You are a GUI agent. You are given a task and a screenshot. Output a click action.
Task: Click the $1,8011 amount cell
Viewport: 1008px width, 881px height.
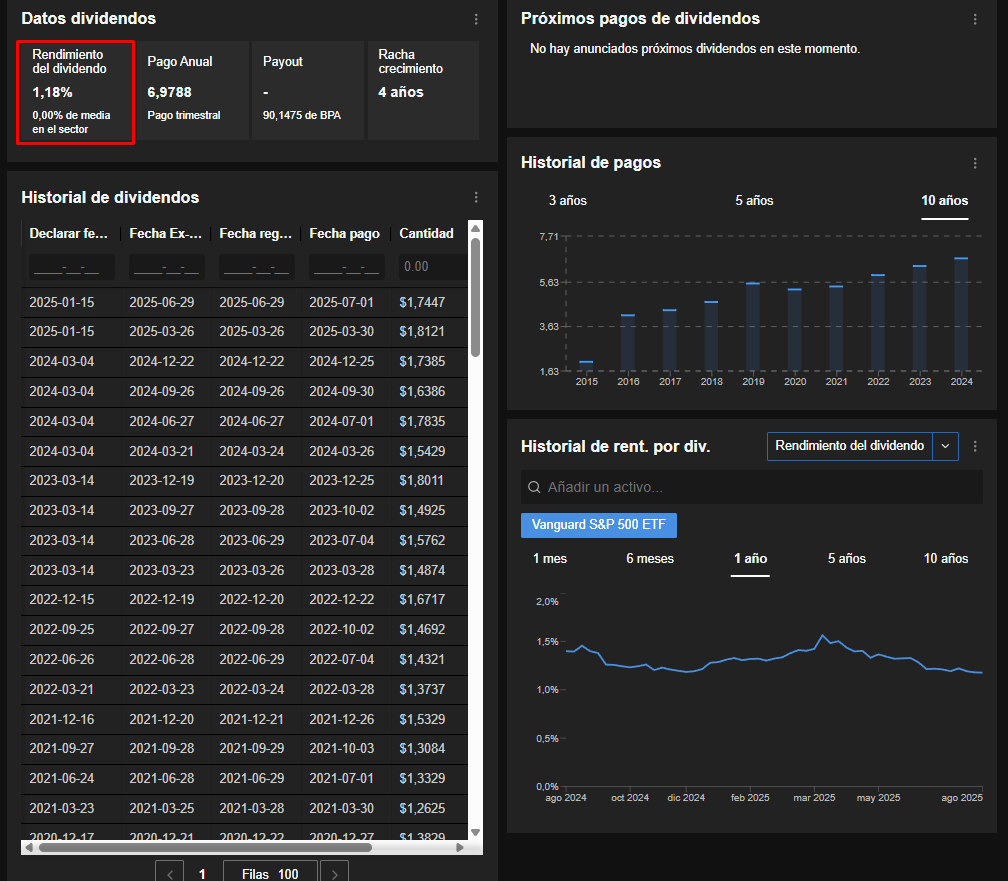tap(422, 480)
